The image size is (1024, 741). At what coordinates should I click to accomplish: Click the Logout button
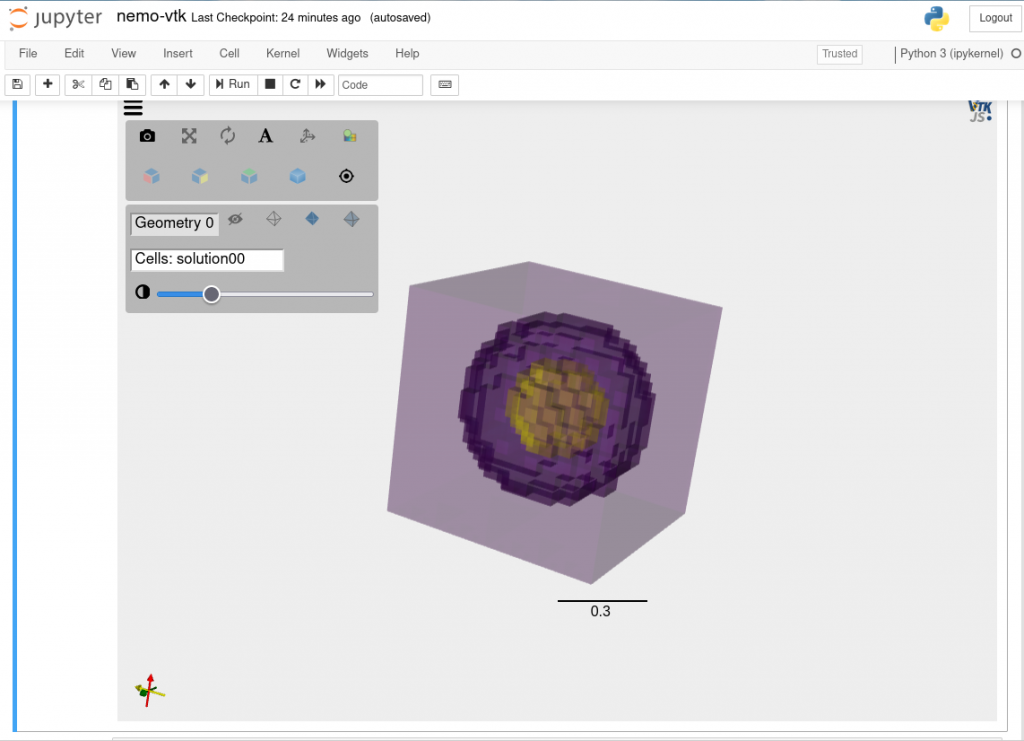[995, 18]
